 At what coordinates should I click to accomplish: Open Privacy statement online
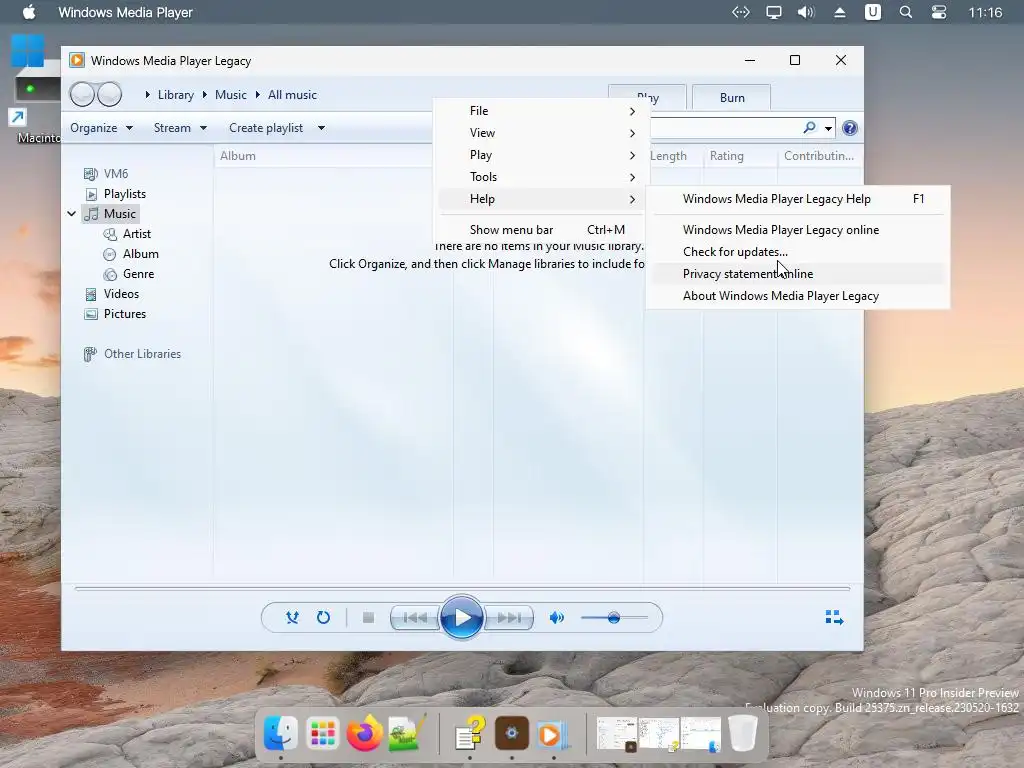point(797,274)
